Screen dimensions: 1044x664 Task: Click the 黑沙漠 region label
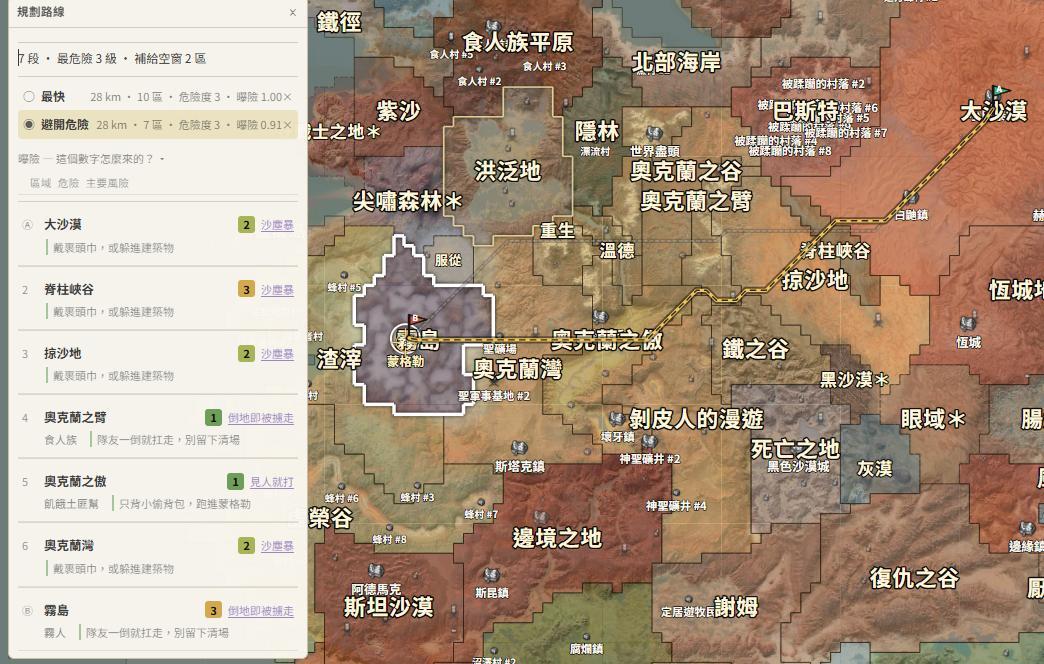click(854, 380)
